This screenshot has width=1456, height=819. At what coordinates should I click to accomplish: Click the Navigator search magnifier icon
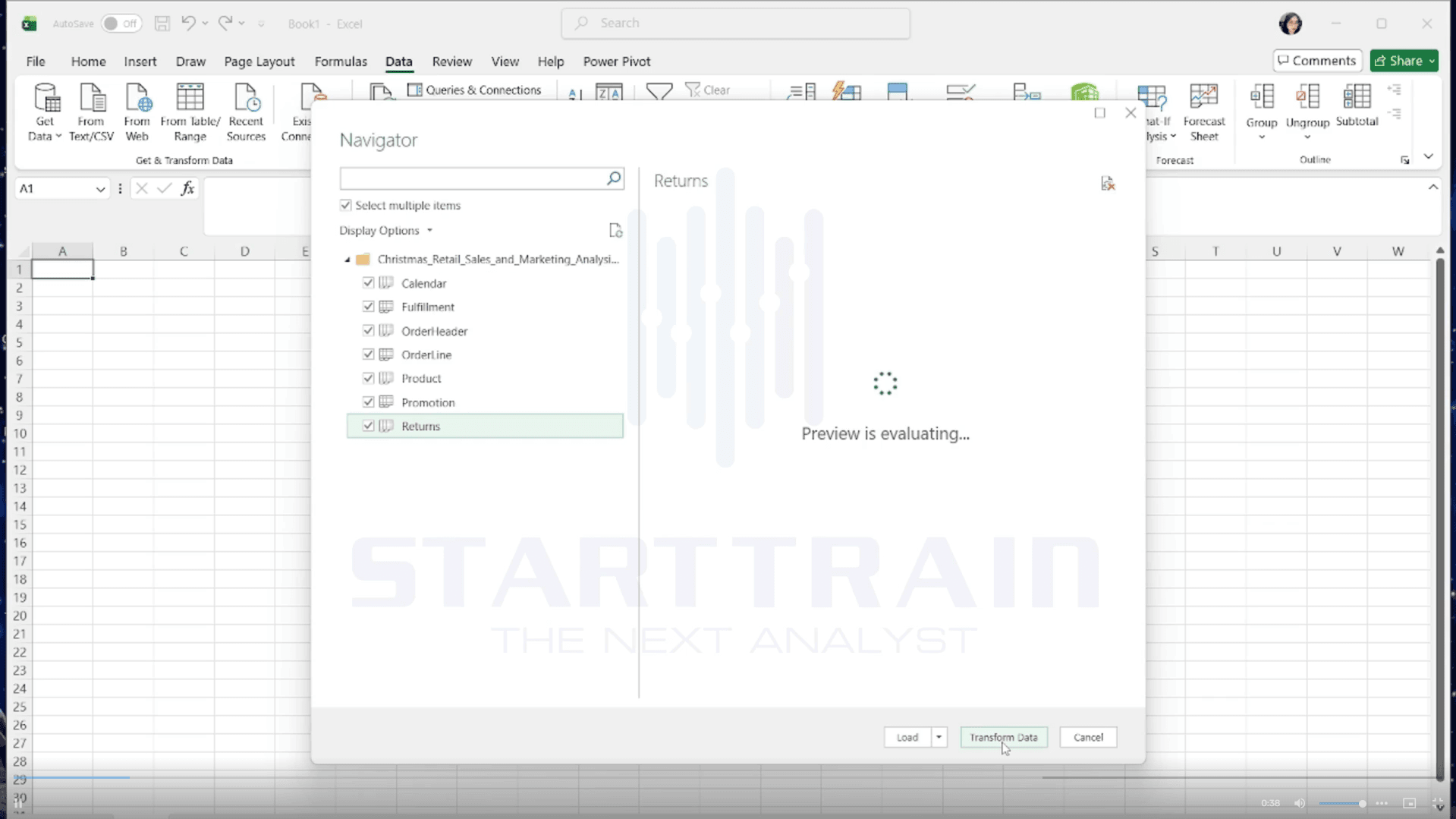pos(614,178)
